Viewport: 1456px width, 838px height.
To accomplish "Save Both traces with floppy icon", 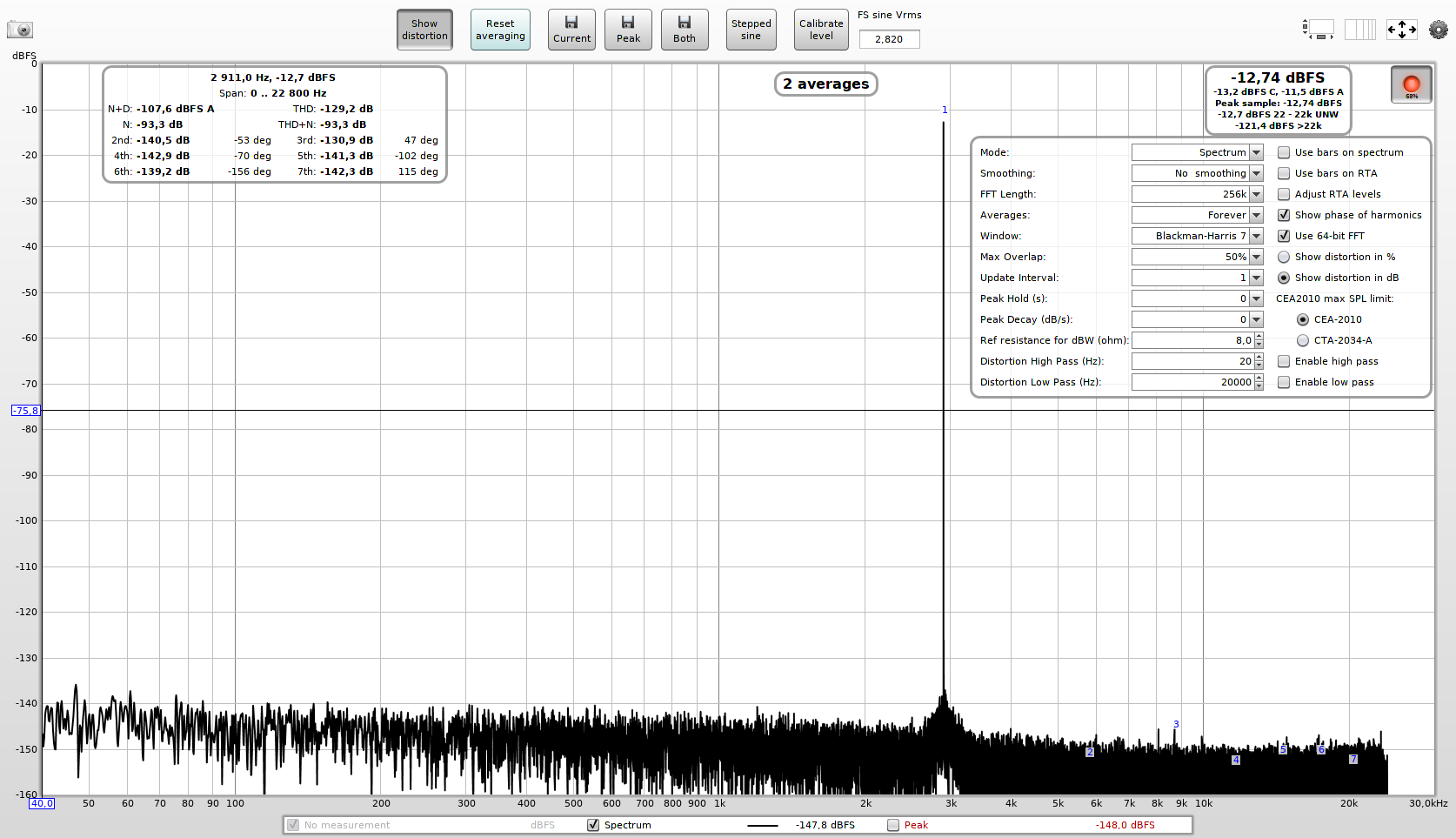I will (x=685, y=30).
